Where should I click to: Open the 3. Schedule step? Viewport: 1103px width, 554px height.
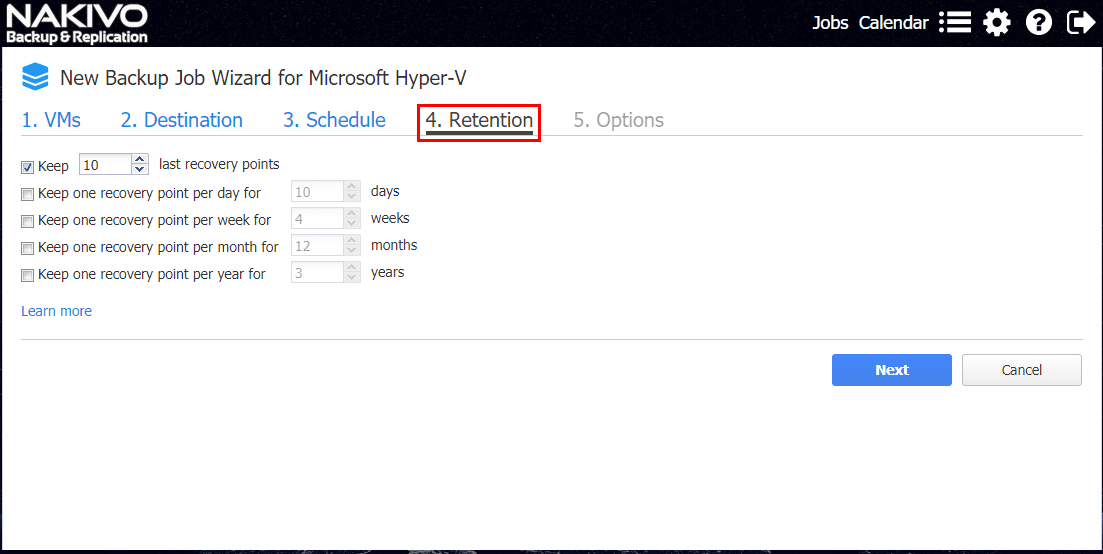click(x=334, y=120)
